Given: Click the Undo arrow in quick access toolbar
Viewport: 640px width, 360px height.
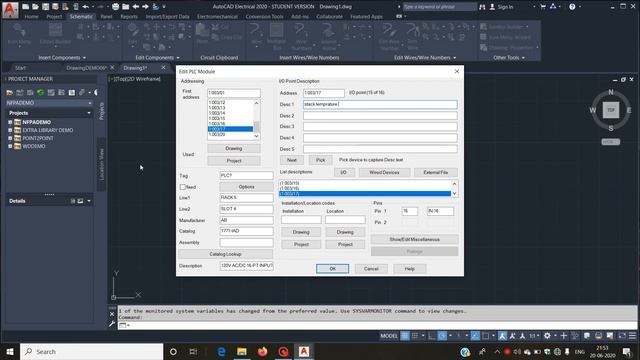Looking at the screenshot, I should (x=86, y=7).
